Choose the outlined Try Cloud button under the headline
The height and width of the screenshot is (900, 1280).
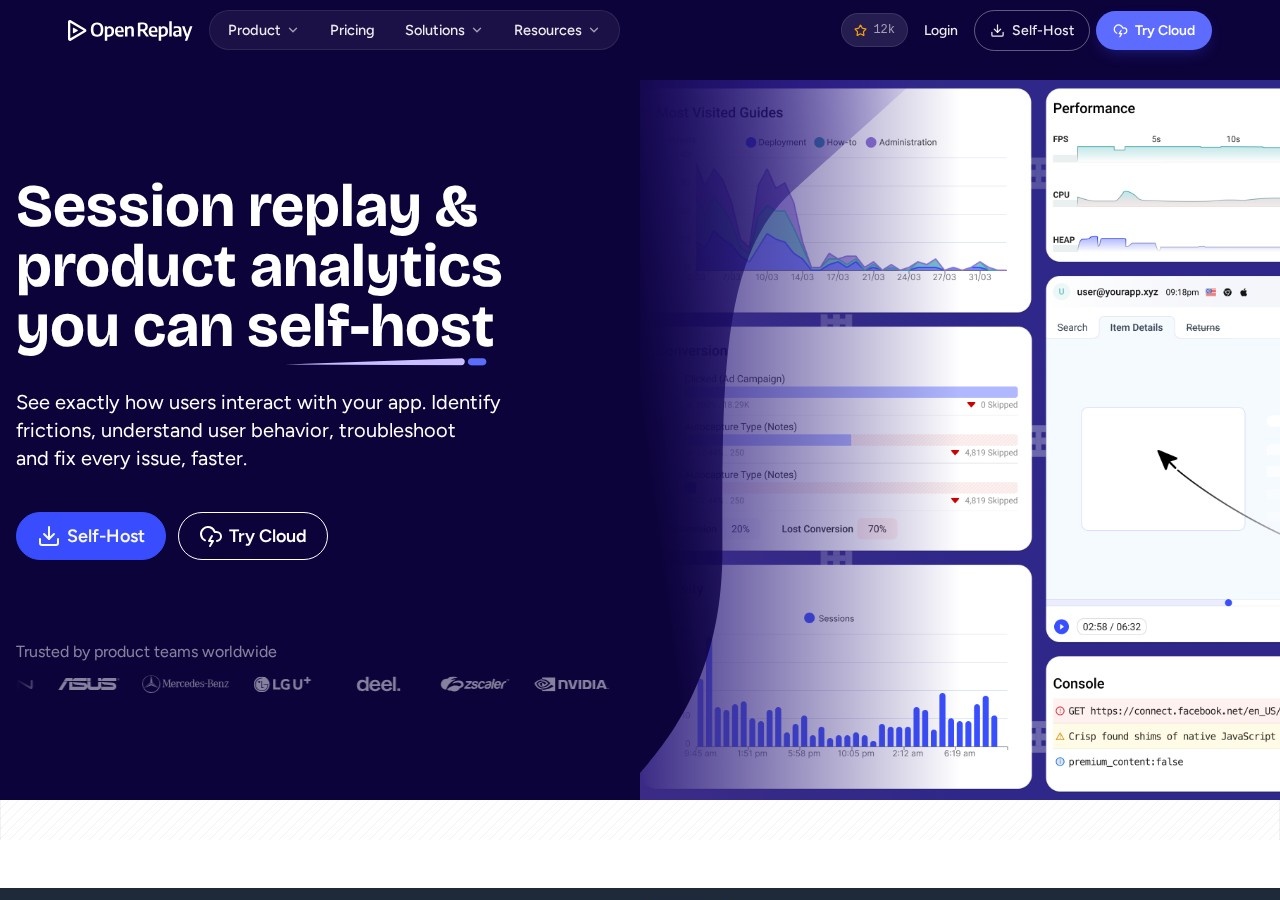pos(253,536)
